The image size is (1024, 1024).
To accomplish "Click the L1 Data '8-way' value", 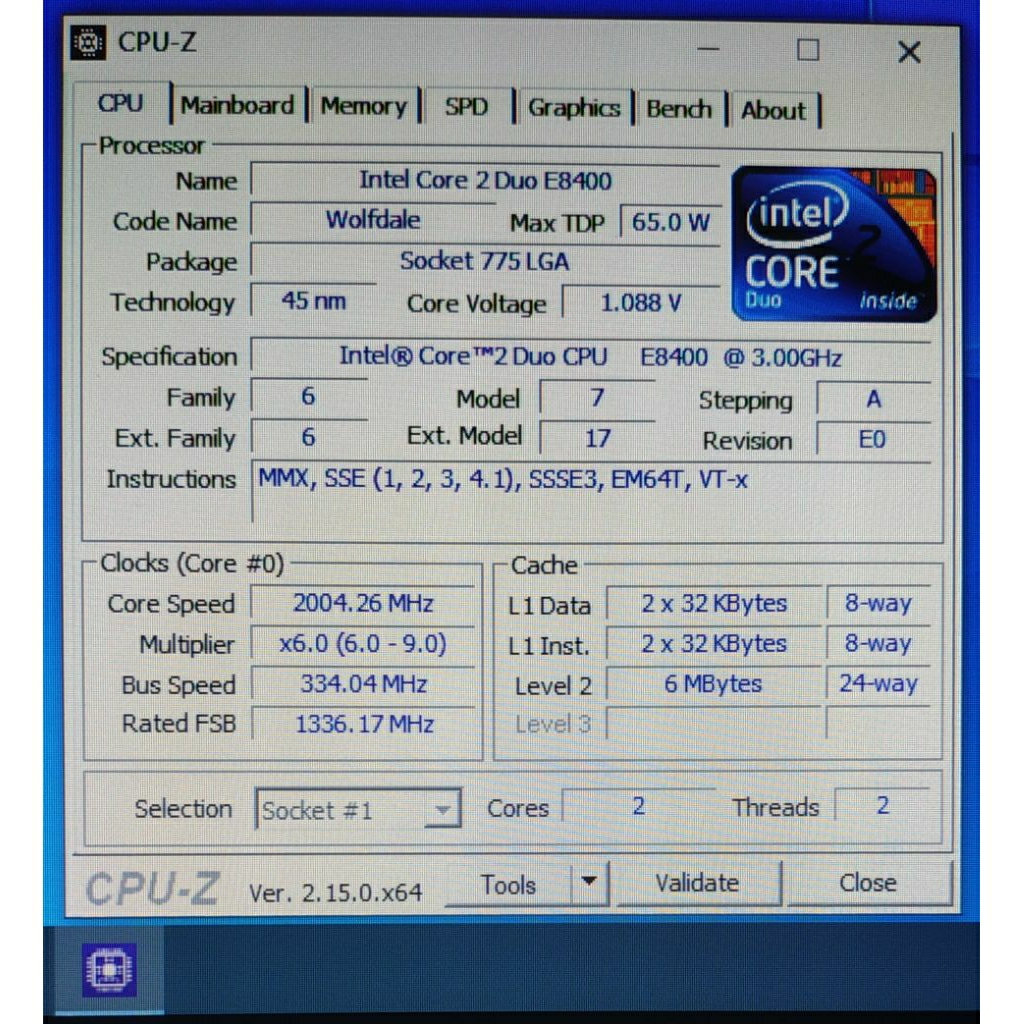I will tap(878, 603).
